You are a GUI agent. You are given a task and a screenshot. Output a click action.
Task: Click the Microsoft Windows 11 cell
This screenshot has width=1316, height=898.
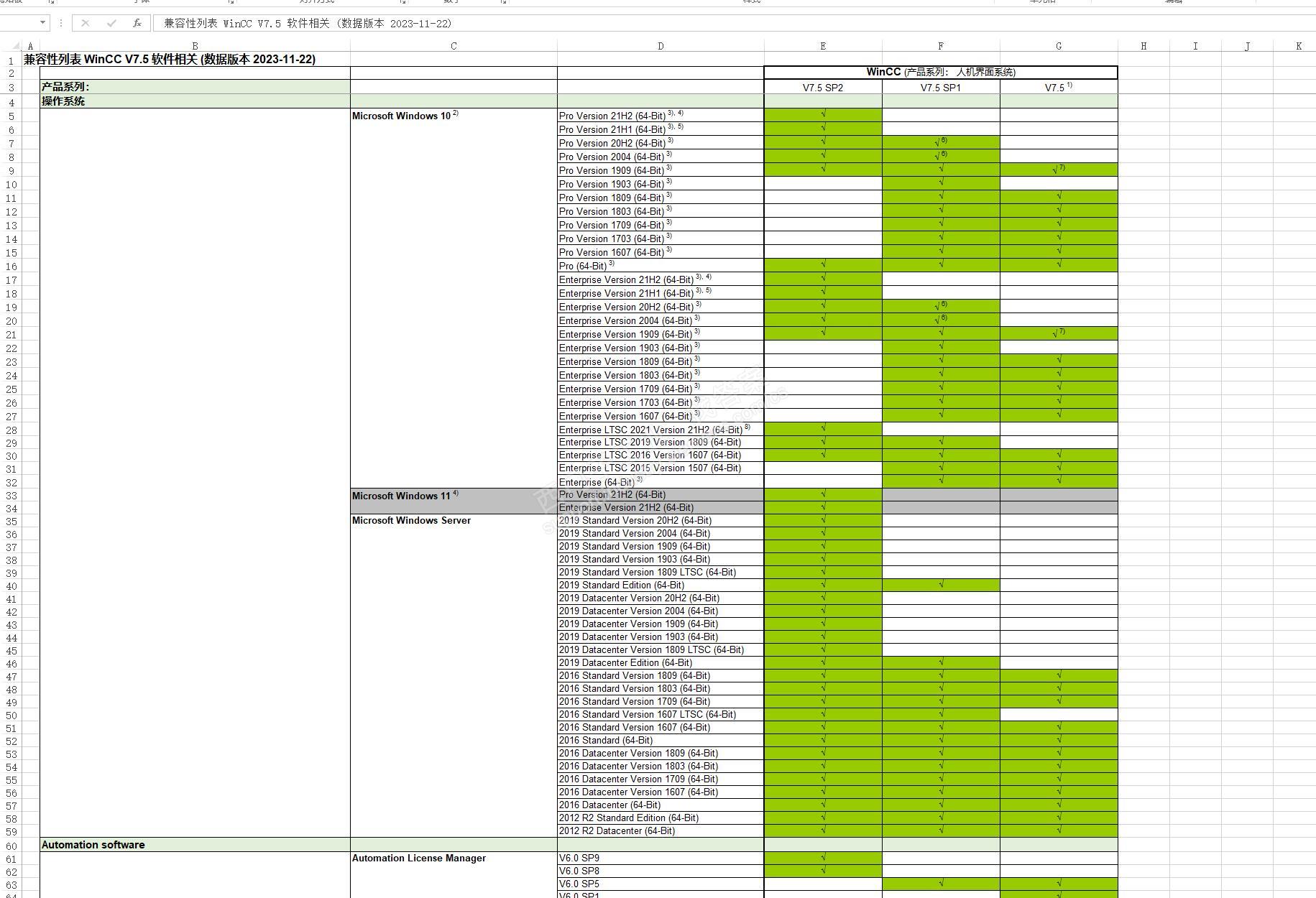click(x=454, y=496)
